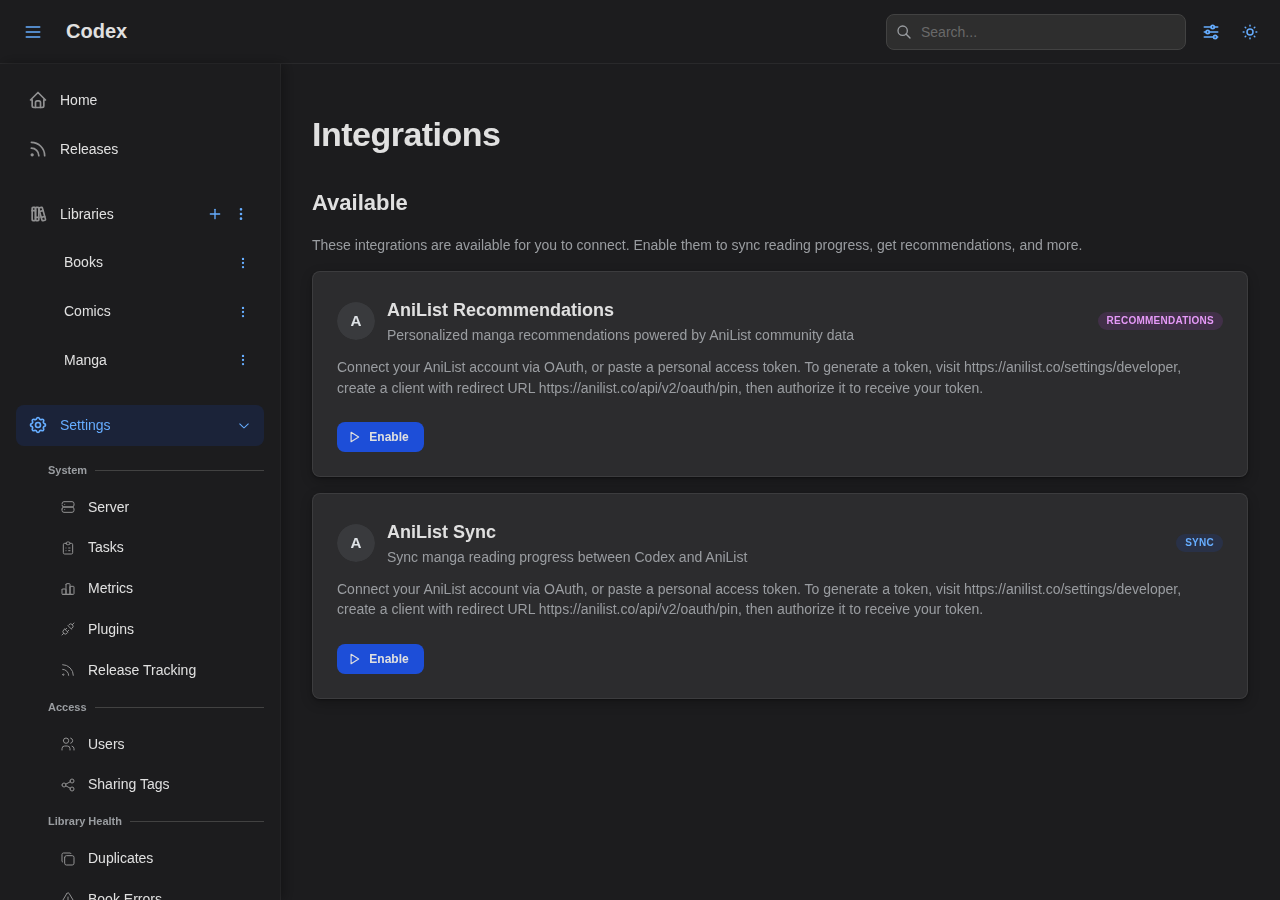Click the search magnifier icon
The image size is (1280, 900).
pos(904,32)
